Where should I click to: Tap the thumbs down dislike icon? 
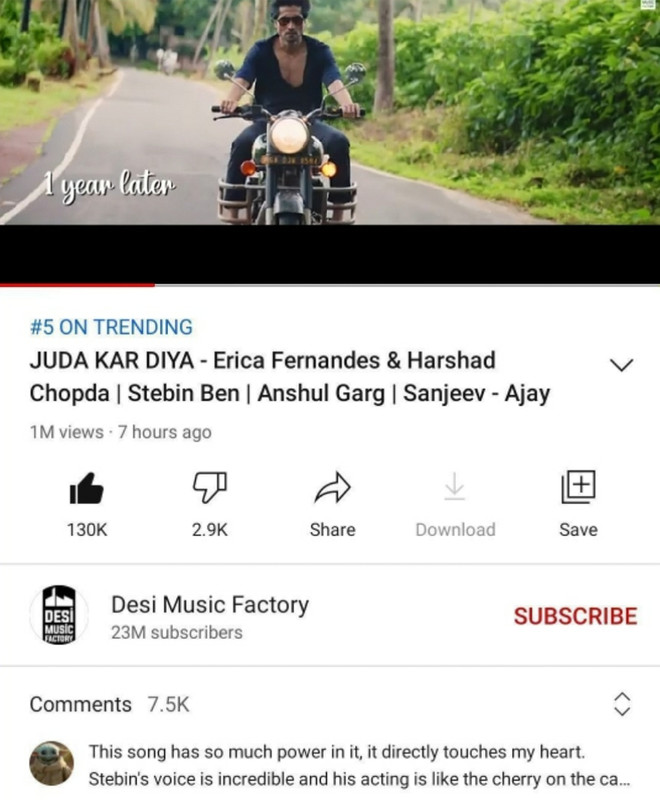[210, 488]
